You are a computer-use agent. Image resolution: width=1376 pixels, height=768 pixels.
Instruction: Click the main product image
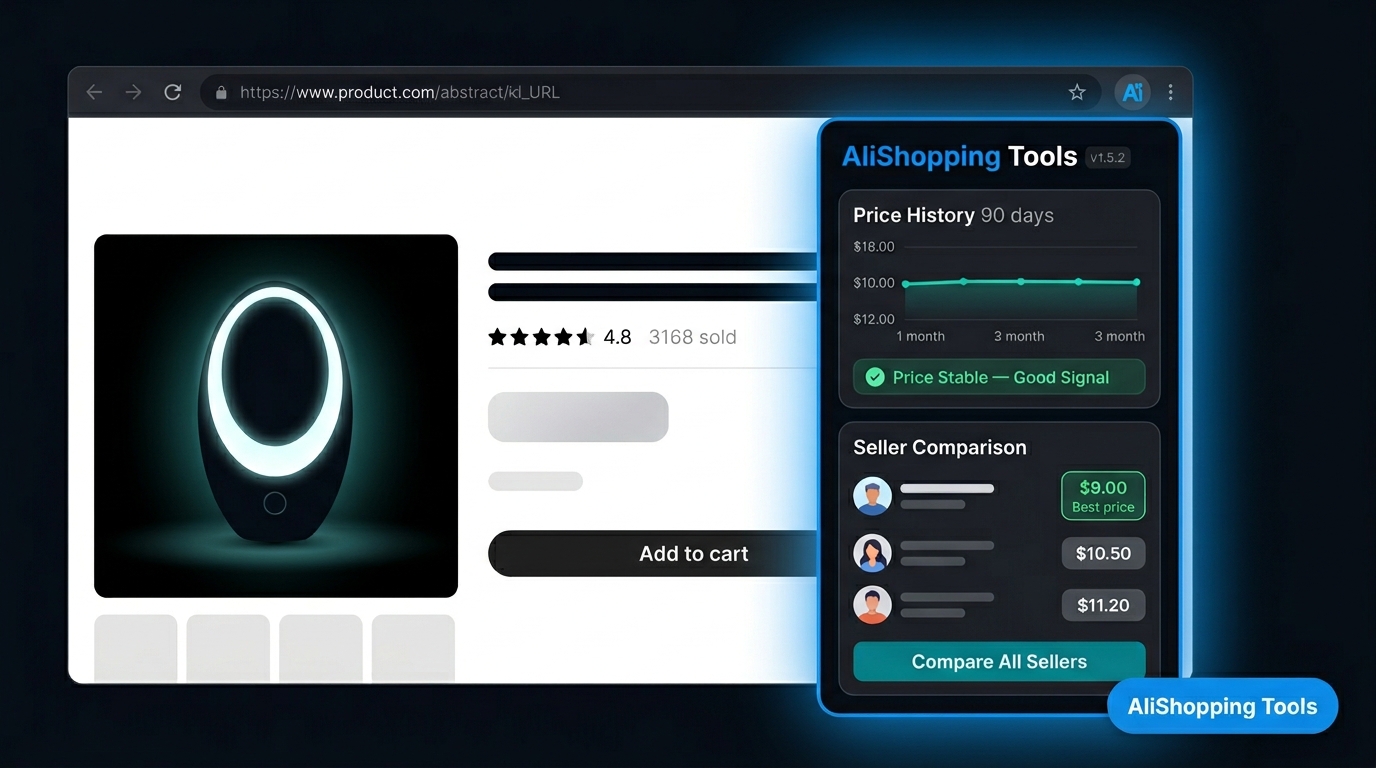pyautogui.click(x=276, y=416)
